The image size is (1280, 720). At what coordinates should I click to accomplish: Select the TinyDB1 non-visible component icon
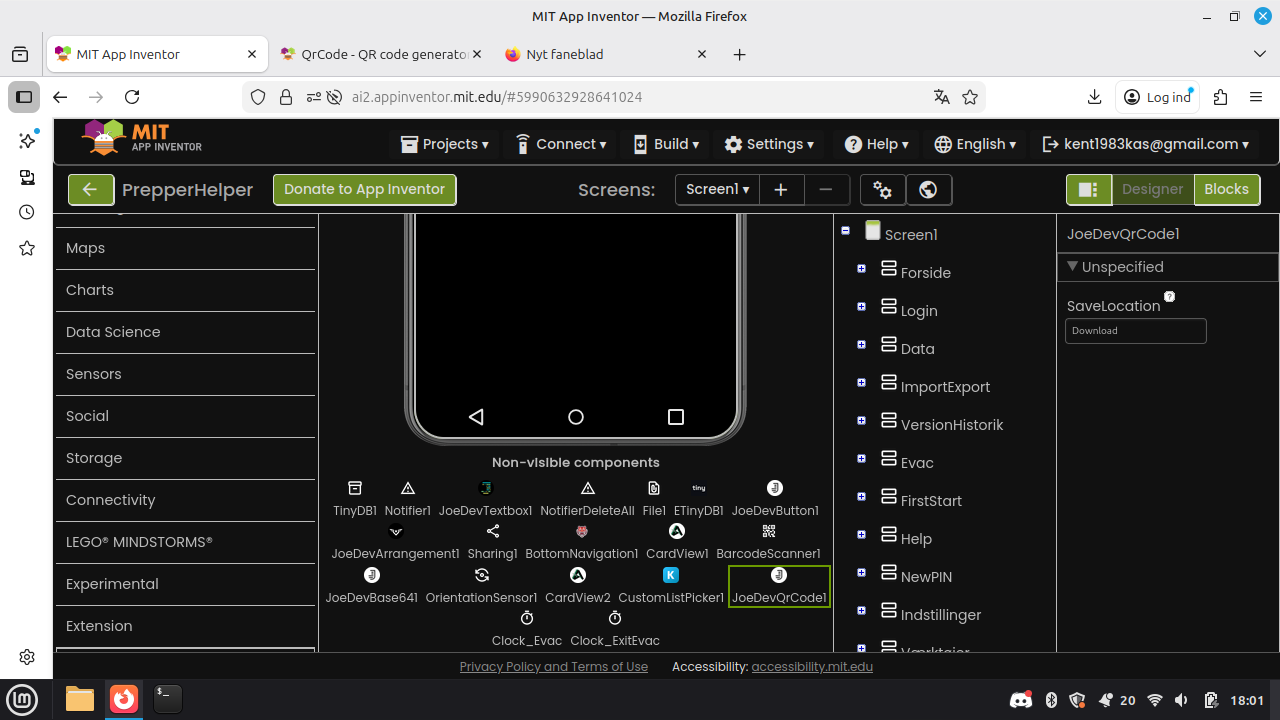pyautogui.click(x=354, y=488)
